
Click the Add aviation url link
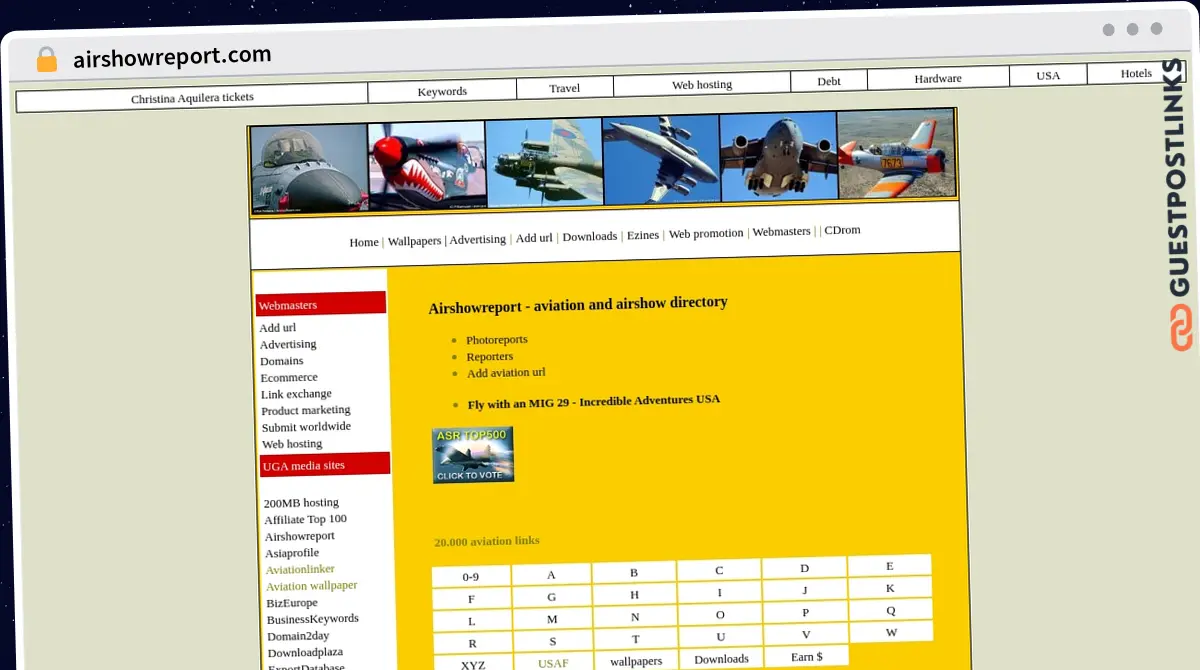tap(506, 373)
